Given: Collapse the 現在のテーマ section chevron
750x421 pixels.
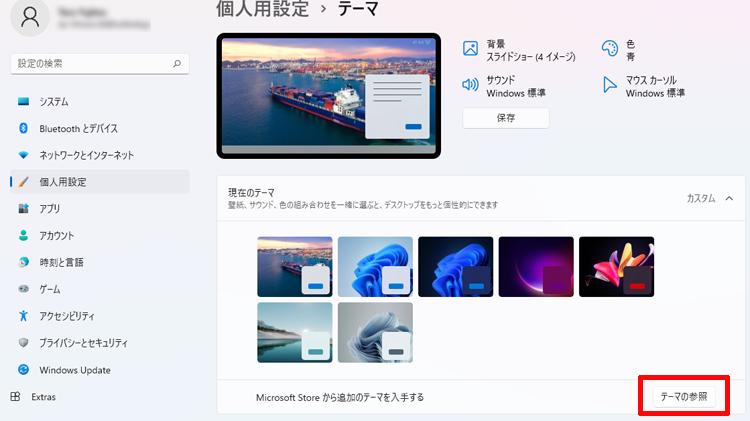Looking at the screenshot, I should (729, 198).
